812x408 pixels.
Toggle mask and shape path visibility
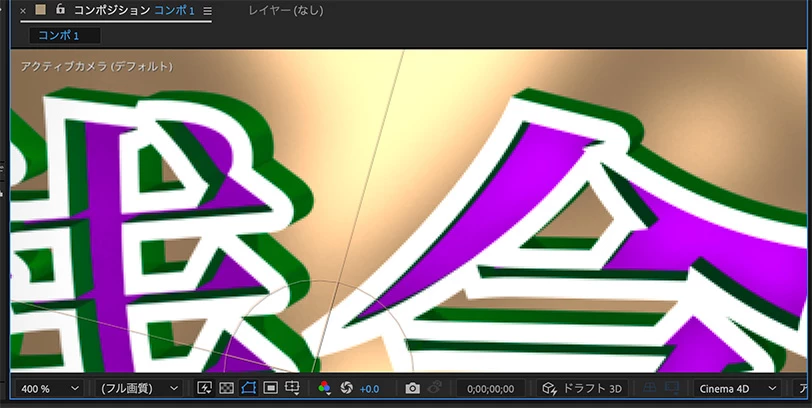click(249, 388)
